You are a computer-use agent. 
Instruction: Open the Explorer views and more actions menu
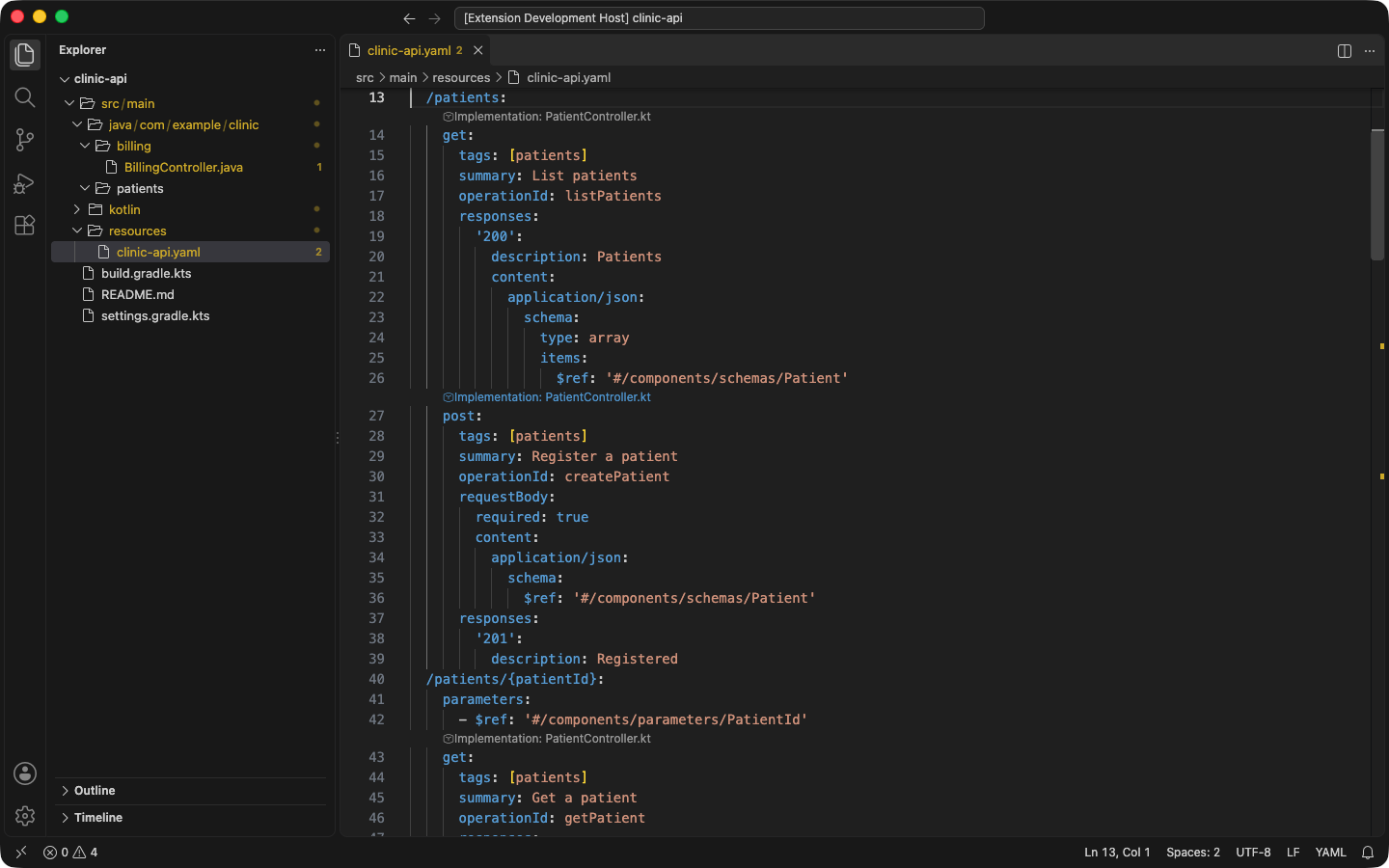pyautogui.click(x=320, y=50)
